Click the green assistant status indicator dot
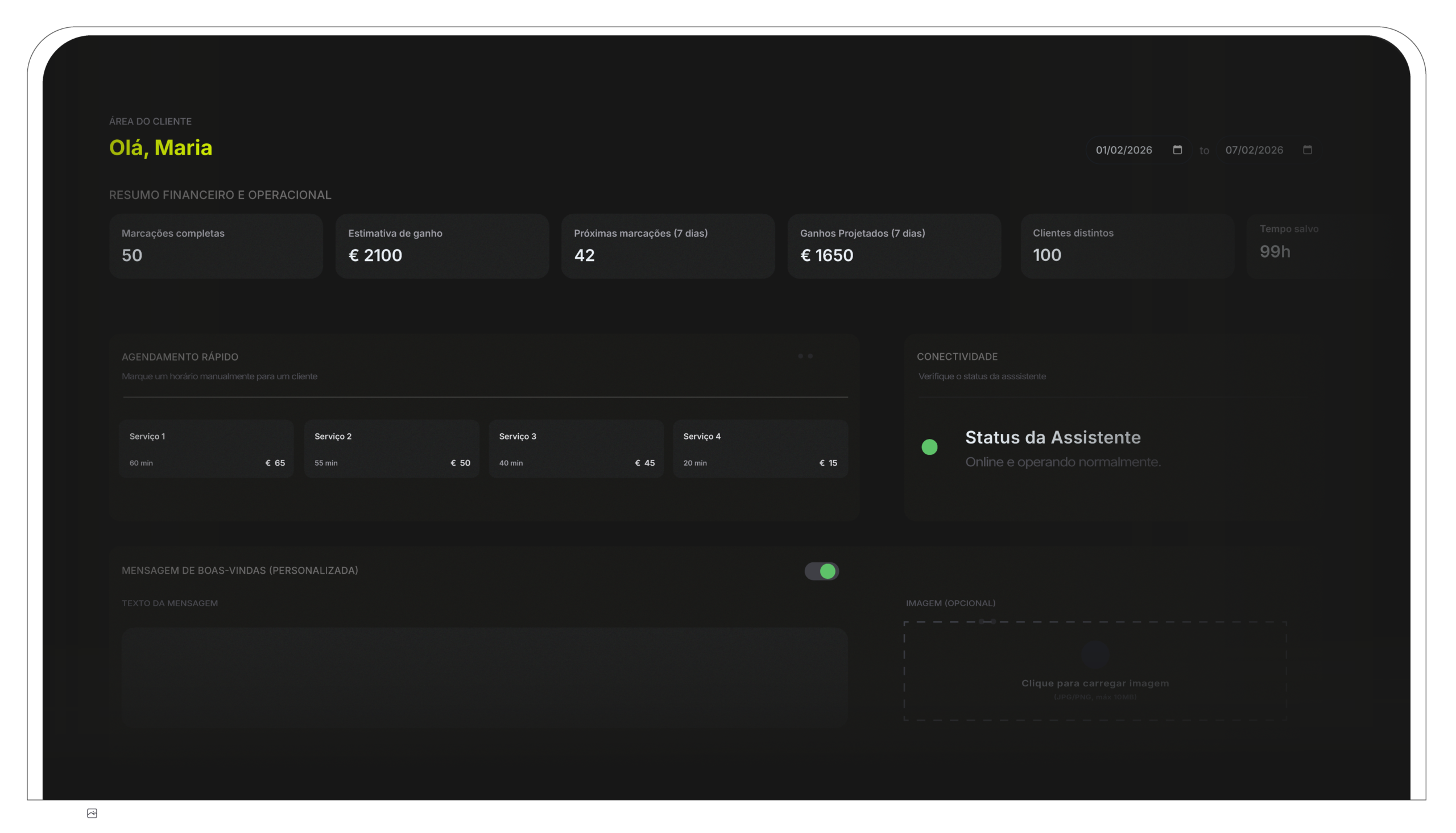1456x833 pixels. click(x=929, y=447)
